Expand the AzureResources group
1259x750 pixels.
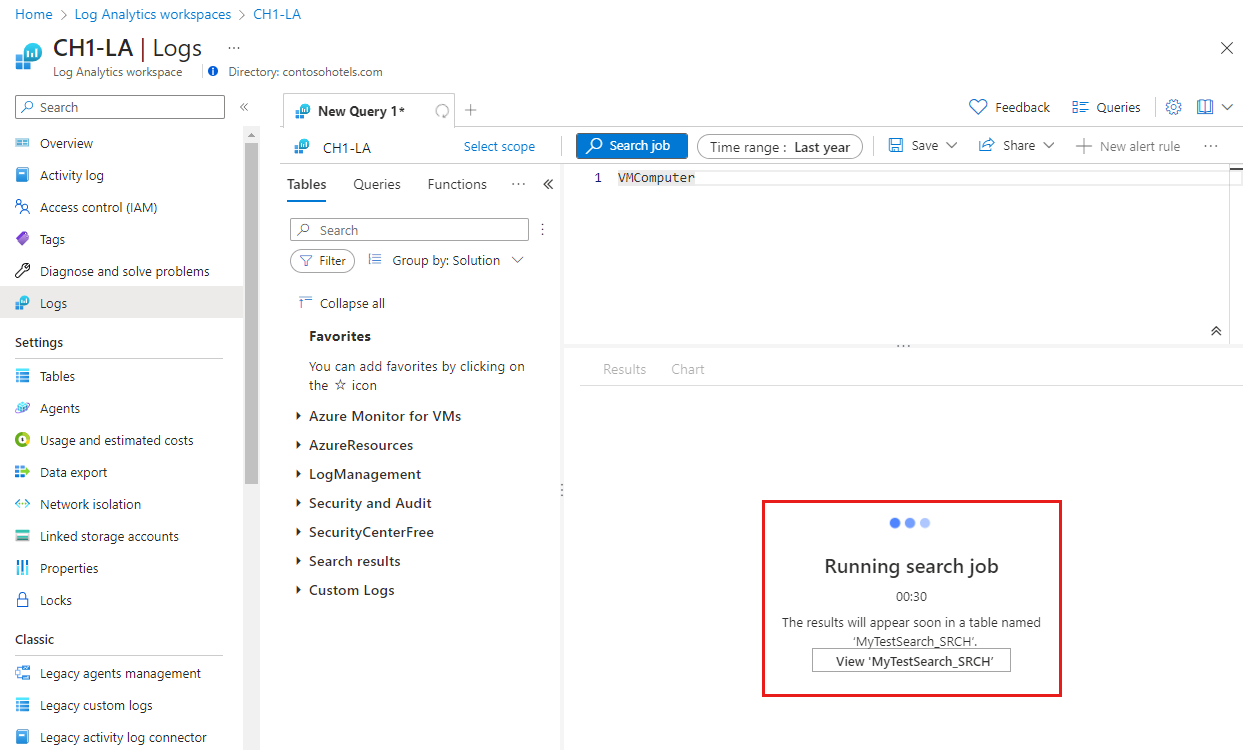(360, 445)
